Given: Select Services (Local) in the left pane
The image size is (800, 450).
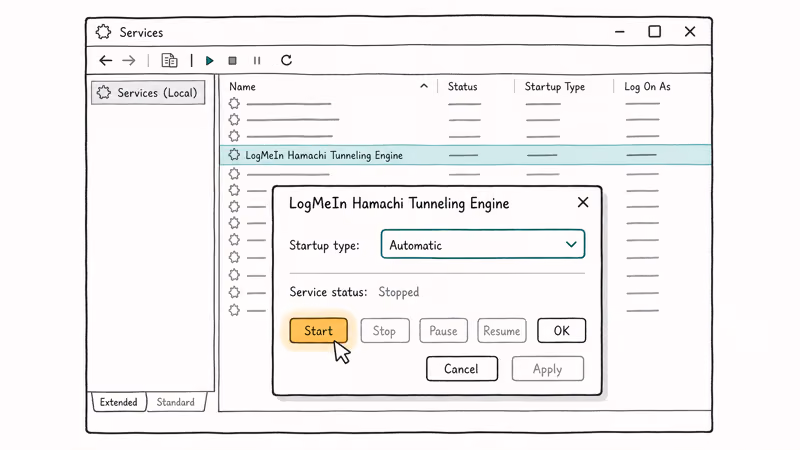Looking at the screenshot, I should coord(148,92).
